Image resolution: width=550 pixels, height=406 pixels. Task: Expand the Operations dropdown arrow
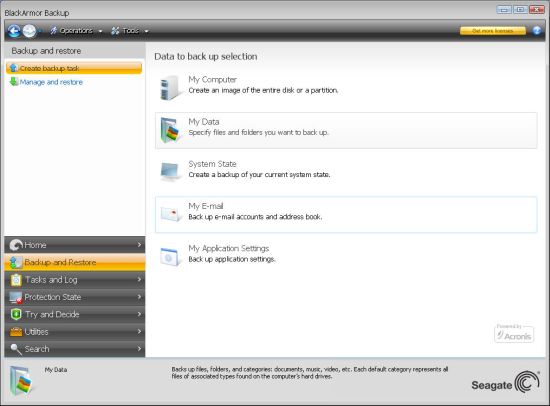point(100,31)
